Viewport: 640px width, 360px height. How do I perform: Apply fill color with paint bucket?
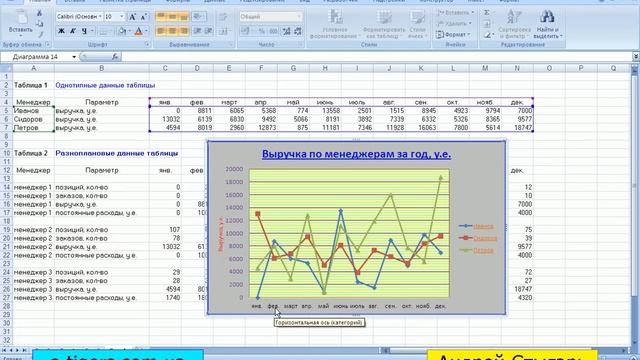point(121,31)
